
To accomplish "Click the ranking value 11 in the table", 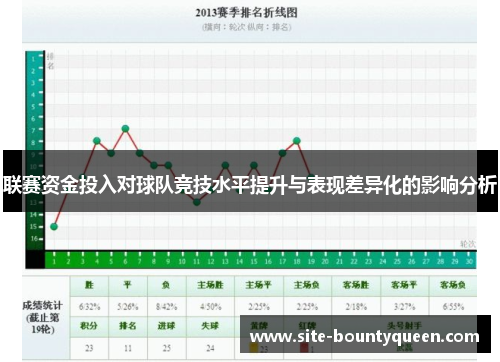I will click(x=128, y=348).
